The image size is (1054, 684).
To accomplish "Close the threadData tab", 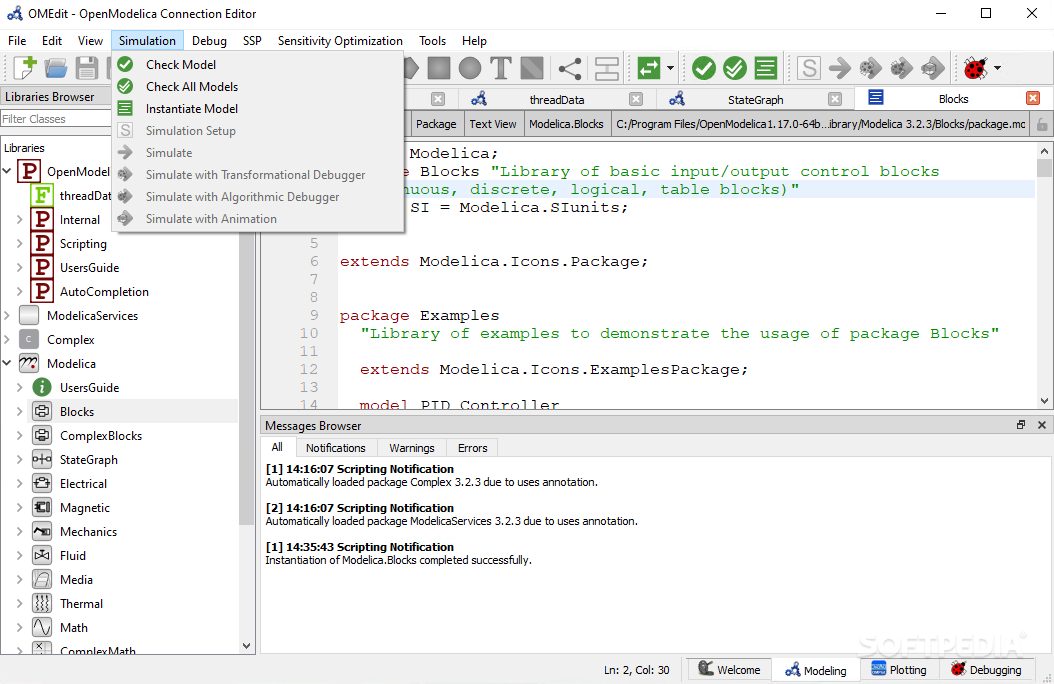I will [x=636, y=99].
